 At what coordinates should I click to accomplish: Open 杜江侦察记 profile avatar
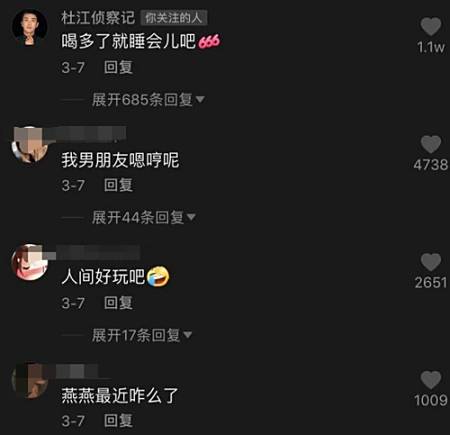(30, 27)
